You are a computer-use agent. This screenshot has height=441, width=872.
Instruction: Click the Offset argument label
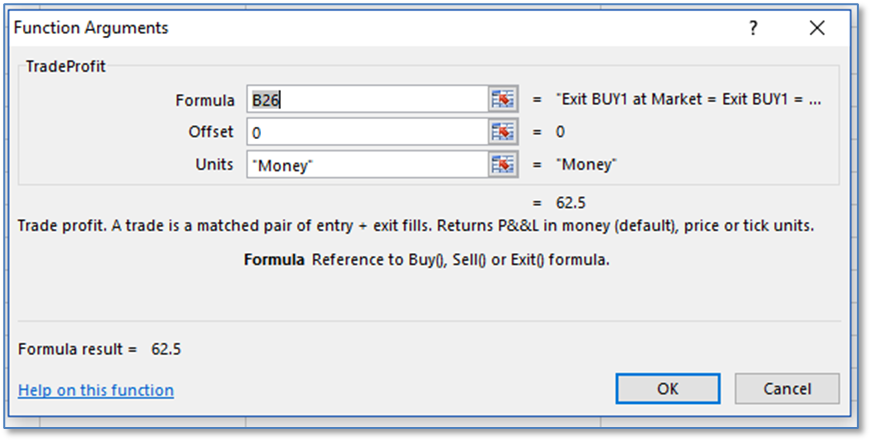tap(210, 132)
